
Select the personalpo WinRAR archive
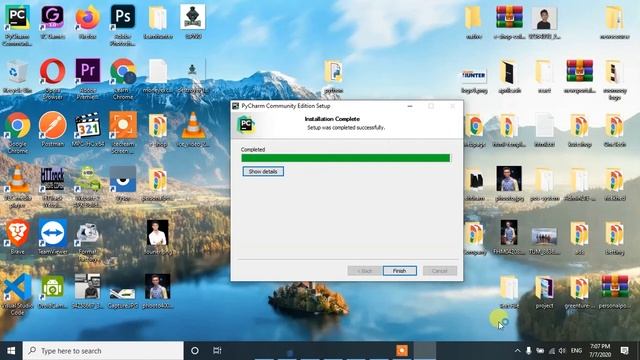(614, 291)
